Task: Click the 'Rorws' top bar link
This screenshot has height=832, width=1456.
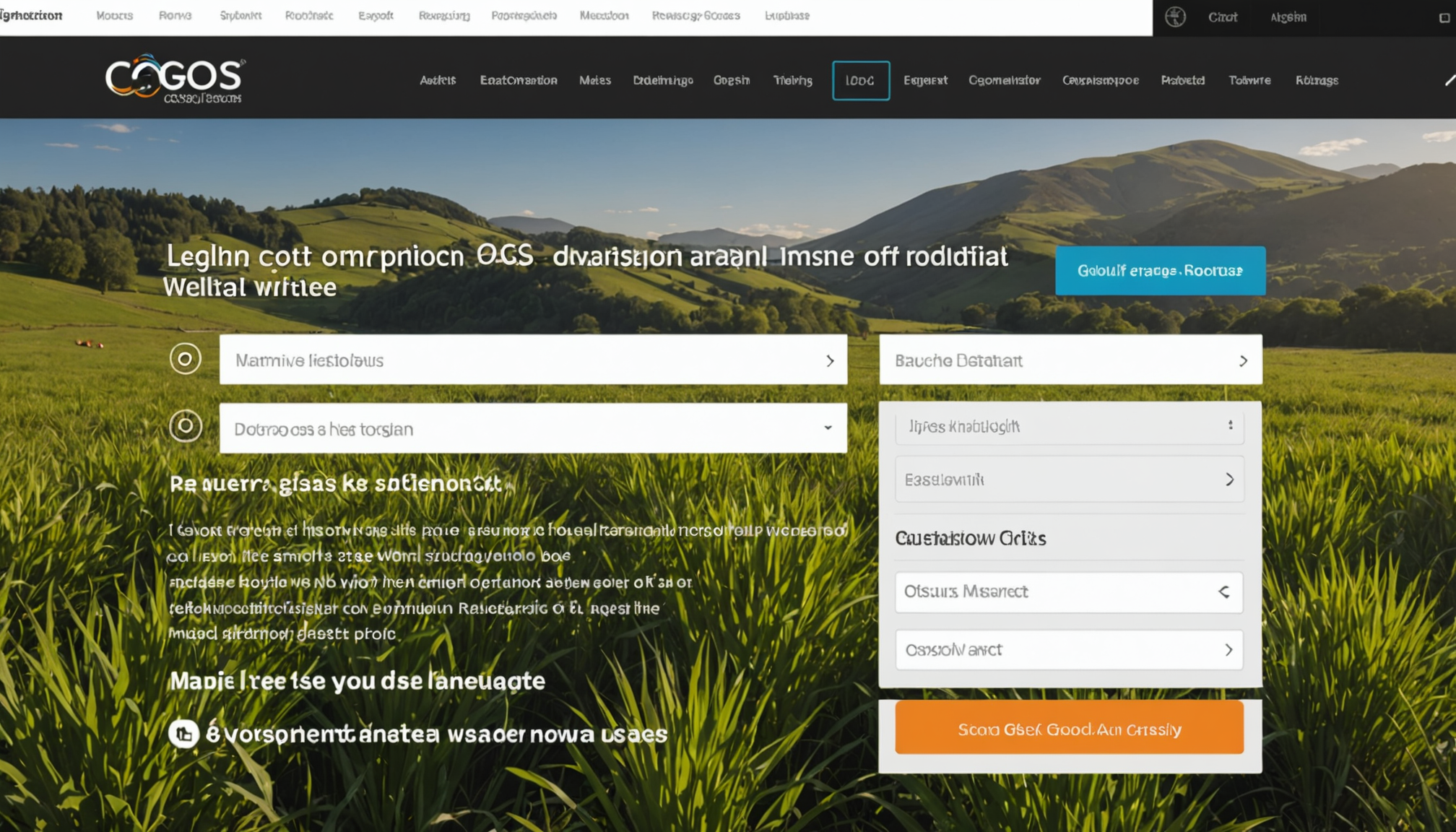Action: tap(175, 15)
